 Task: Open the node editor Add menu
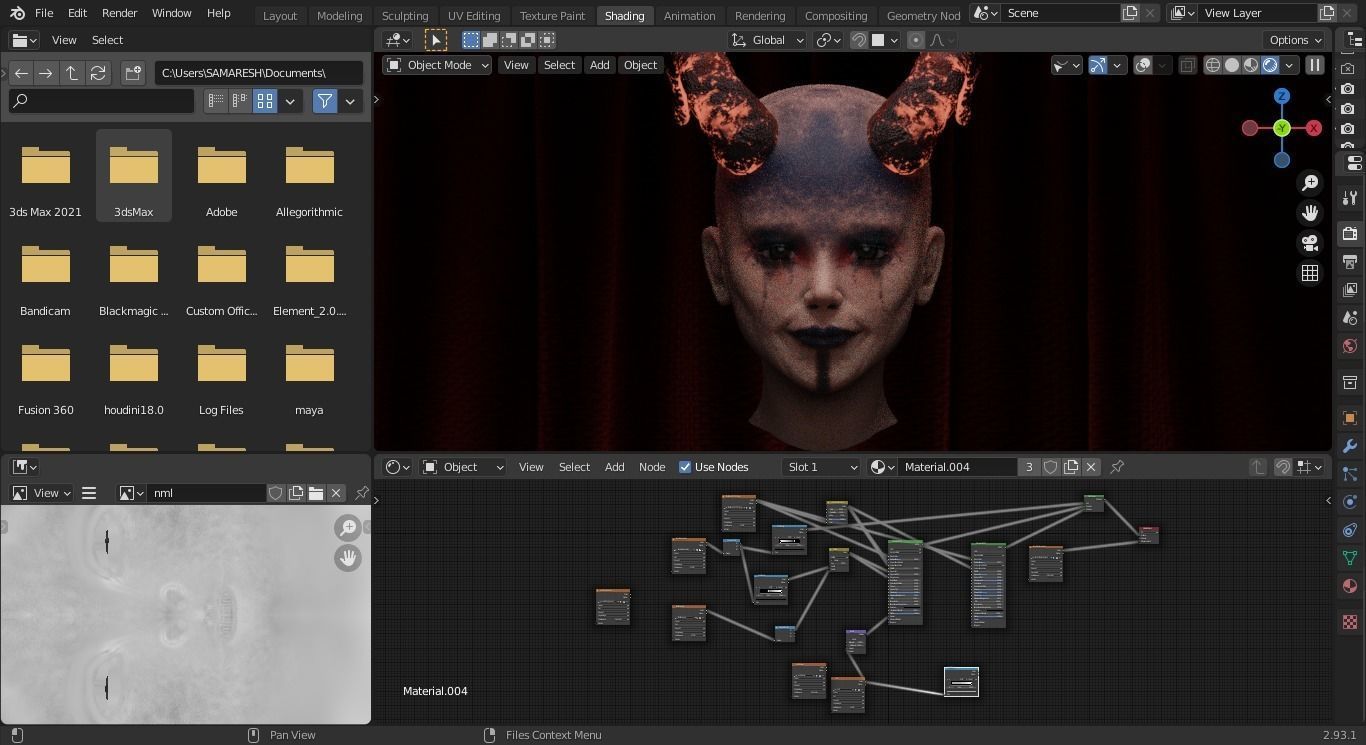click(x=614, y=467)
